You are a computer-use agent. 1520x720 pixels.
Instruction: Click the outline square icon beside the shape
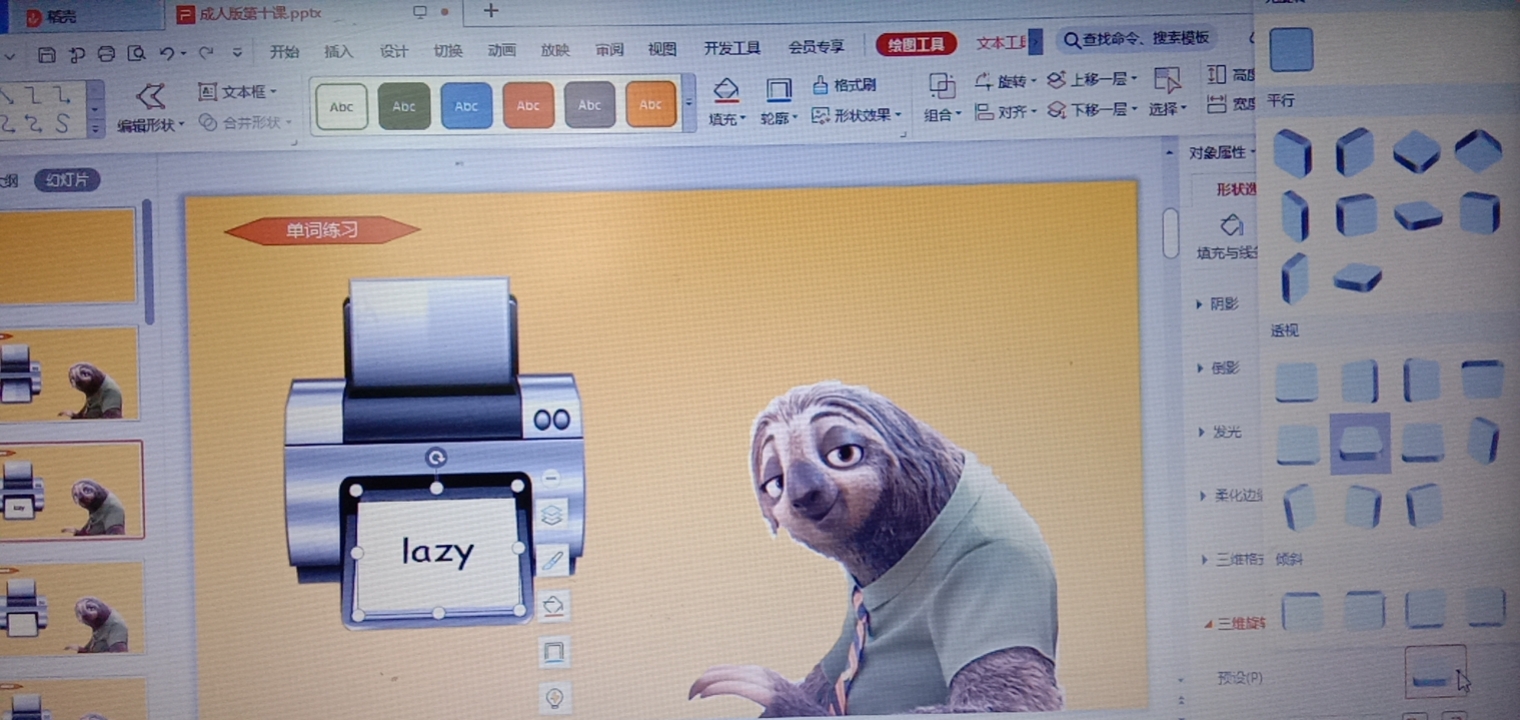[x=553, y=653]
